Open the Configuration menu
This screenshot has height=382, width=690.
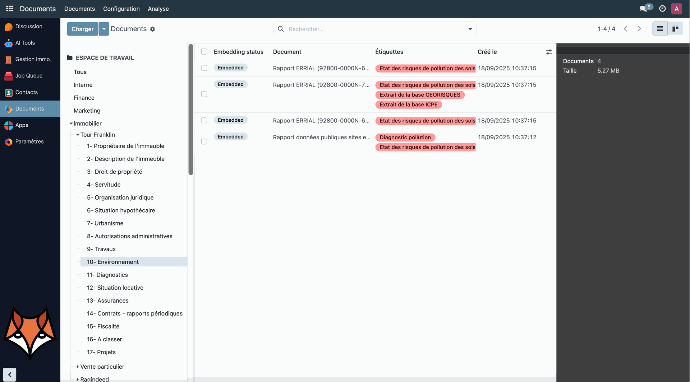point(121,9)
